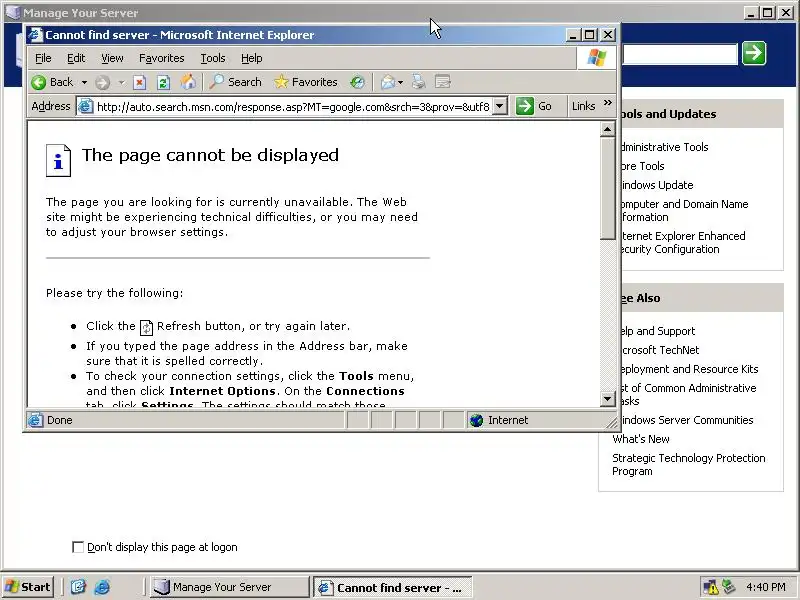Click the security alert shield tray icon

[x=710, y=587]
